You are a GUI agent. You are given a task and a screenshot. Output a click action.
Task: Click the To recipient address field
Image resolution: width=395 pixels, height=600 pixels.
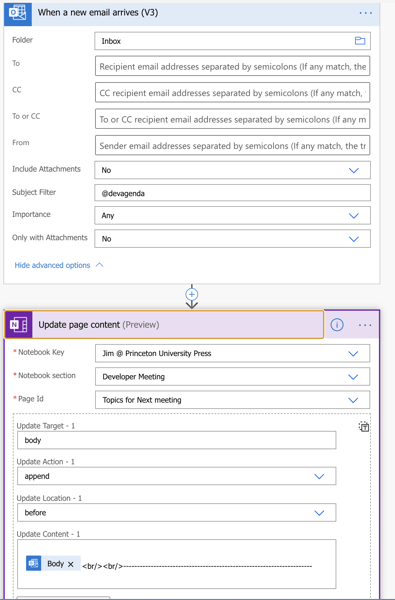[x=232, y=67]
